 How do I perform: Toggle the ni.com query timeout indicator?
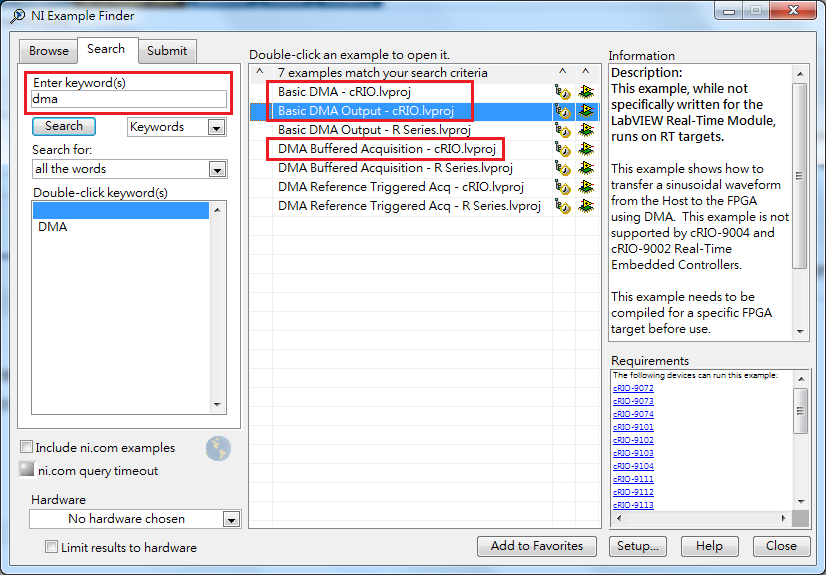point(26,469)
